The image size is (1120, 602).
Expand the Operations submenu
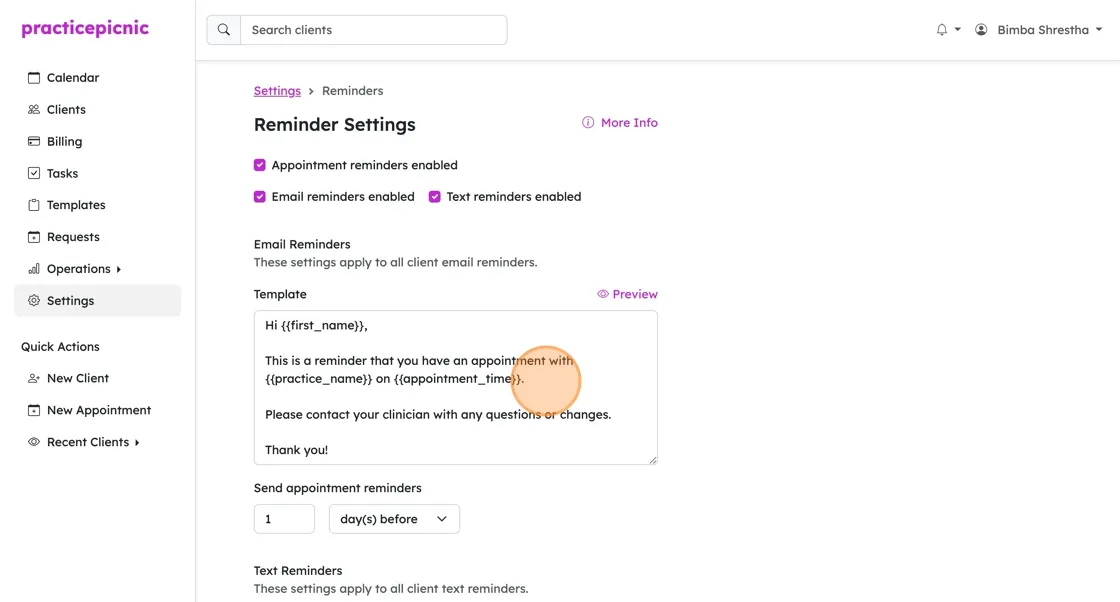pyautogui.click(x=119, y=269)
